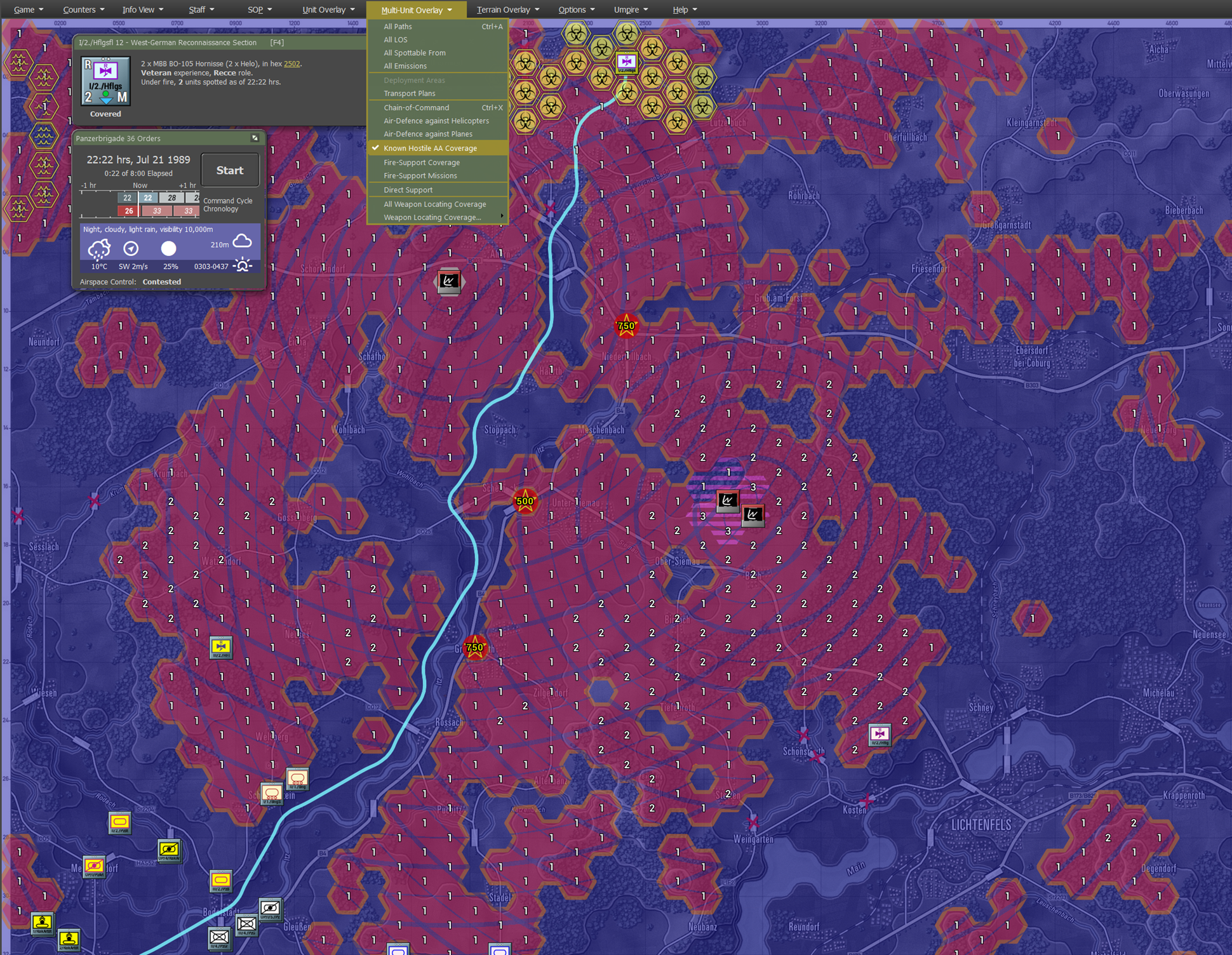The image size is (1232, 955).
Task: Choose Chain-of-Command from the menu
Action: (416, 107)
